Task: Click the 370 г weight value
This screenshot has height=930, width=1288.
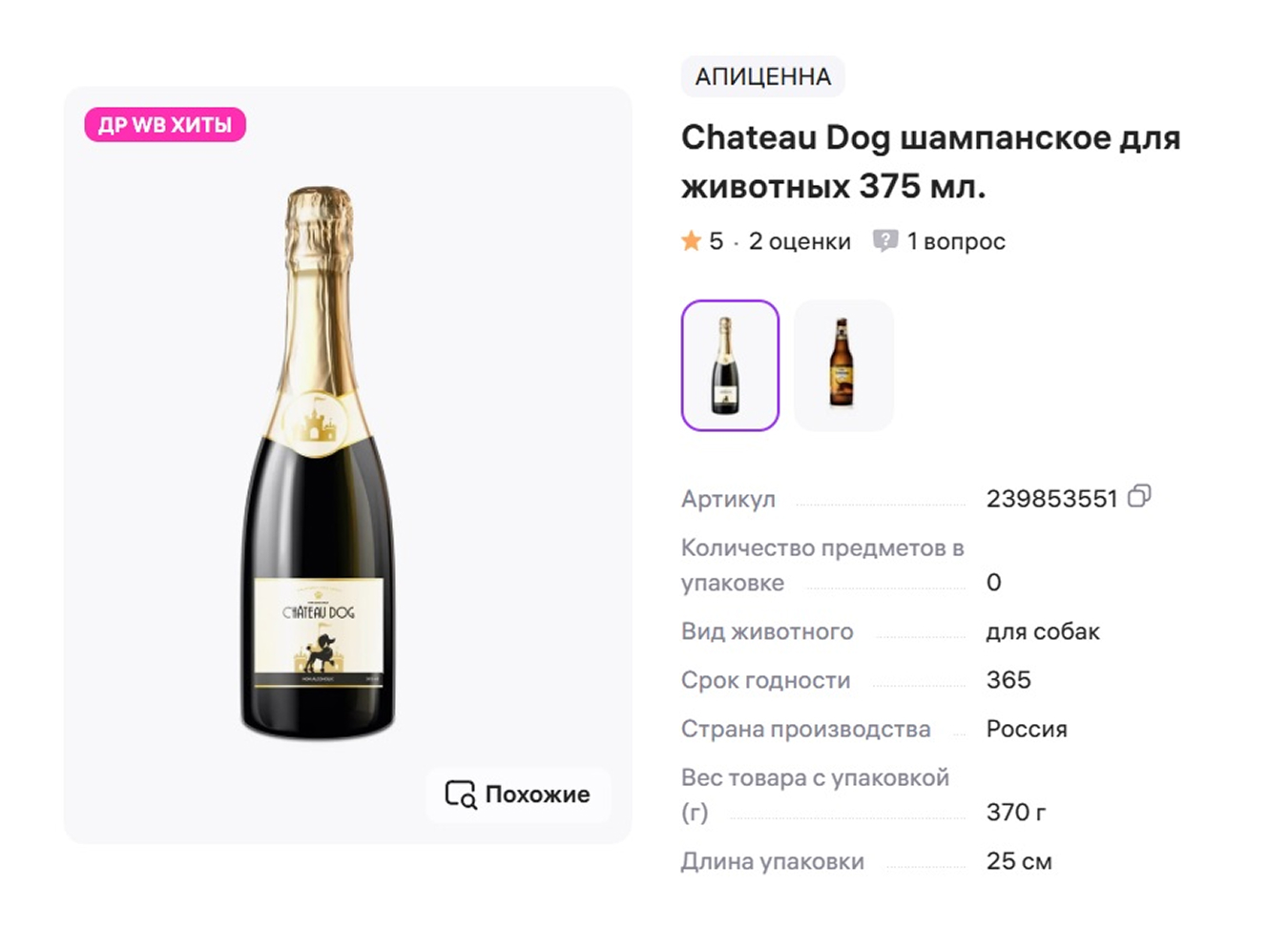Action: pos(1016,812)
